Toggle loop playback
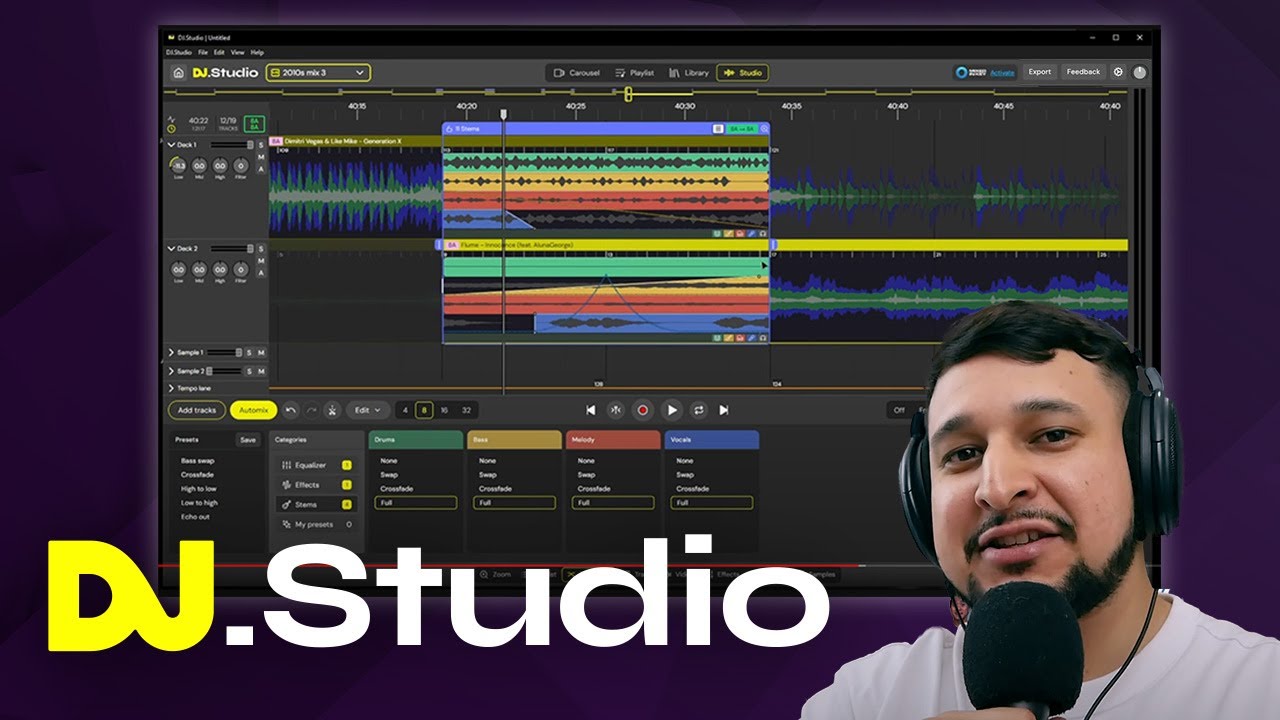 pyautogui.click(x=698, y=410)
